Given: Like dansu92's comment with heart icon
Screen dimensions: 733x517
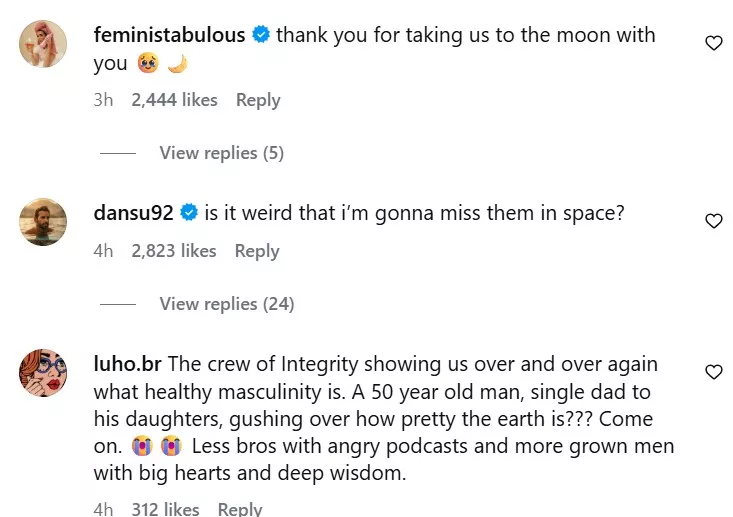Looking at the screenshot, I should click(x=713, y=221).
